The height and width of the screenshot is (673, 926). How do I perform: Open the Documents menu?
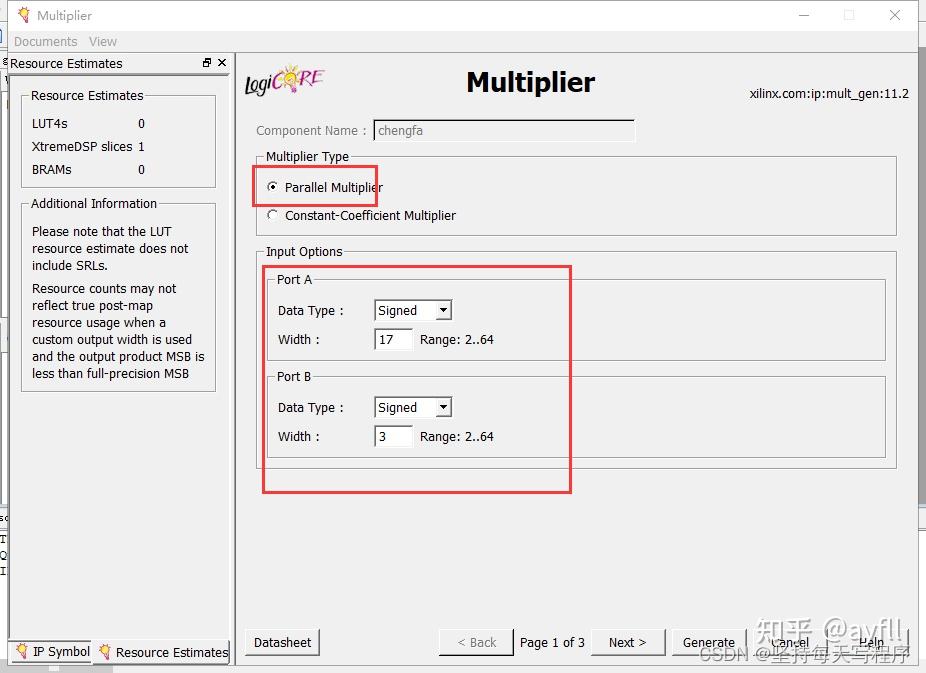(x=45, y=41)
